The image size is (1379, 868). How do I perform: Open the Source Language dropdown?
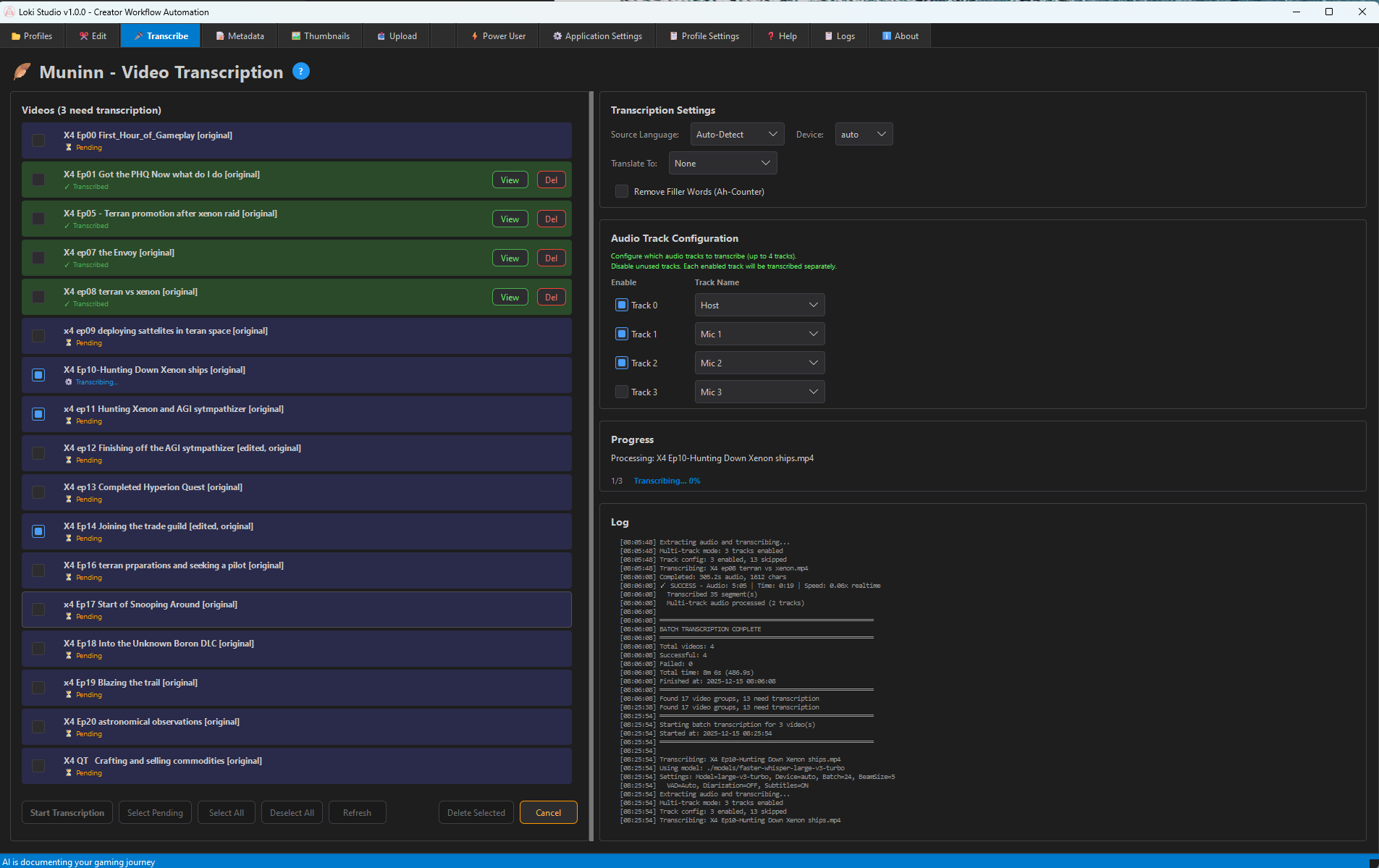coord(735,135)
